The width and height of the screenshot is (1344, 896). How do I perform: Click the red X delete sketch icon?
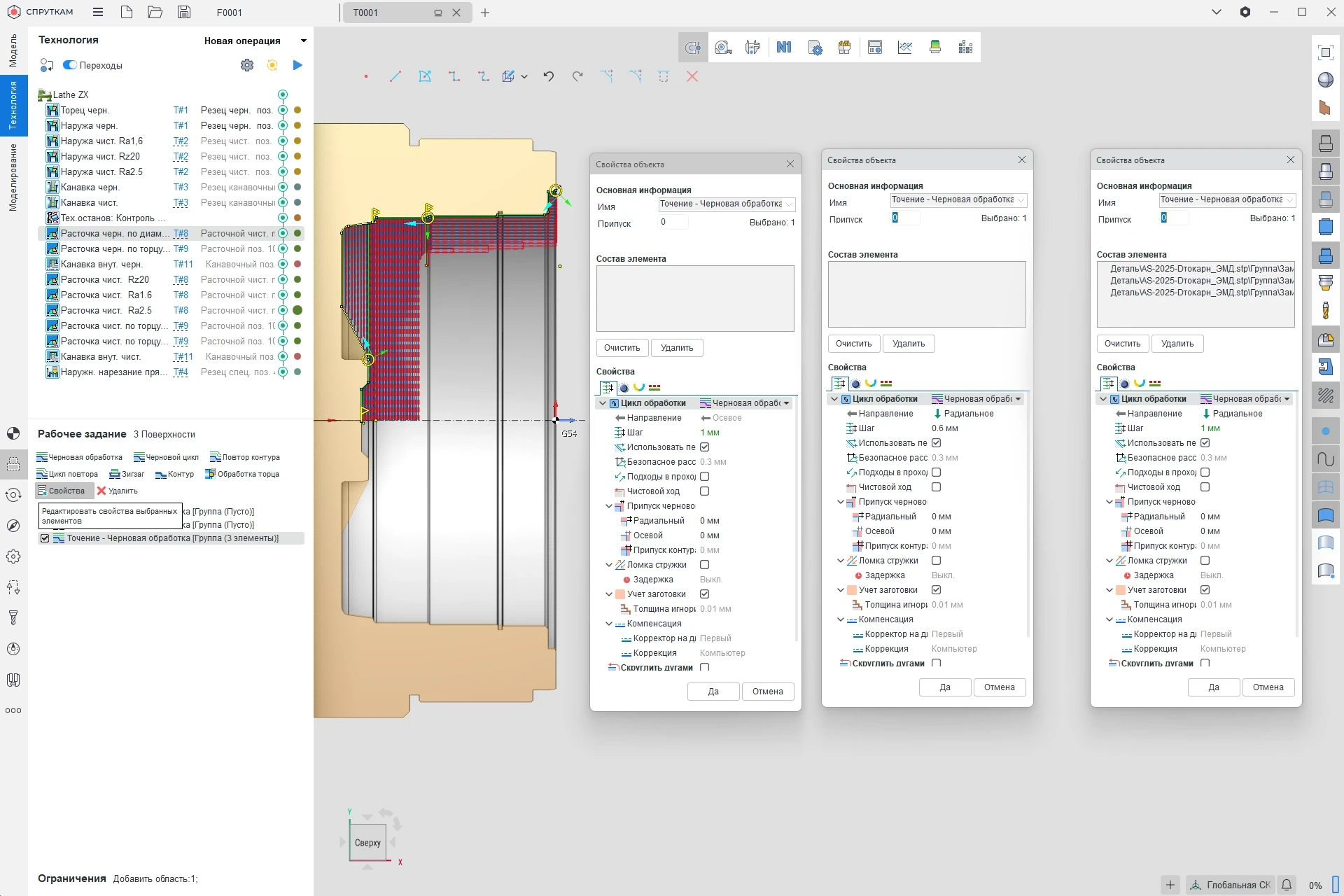click(692, 76)
